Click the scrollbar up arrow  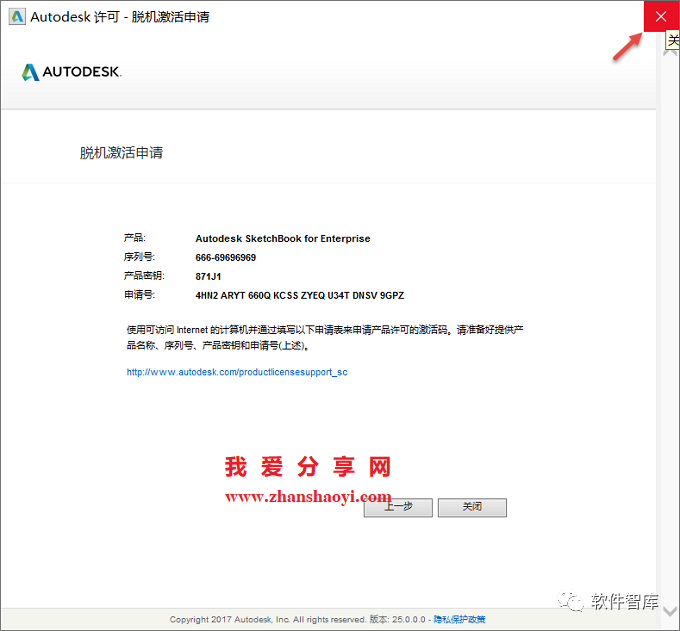[668, 53]
